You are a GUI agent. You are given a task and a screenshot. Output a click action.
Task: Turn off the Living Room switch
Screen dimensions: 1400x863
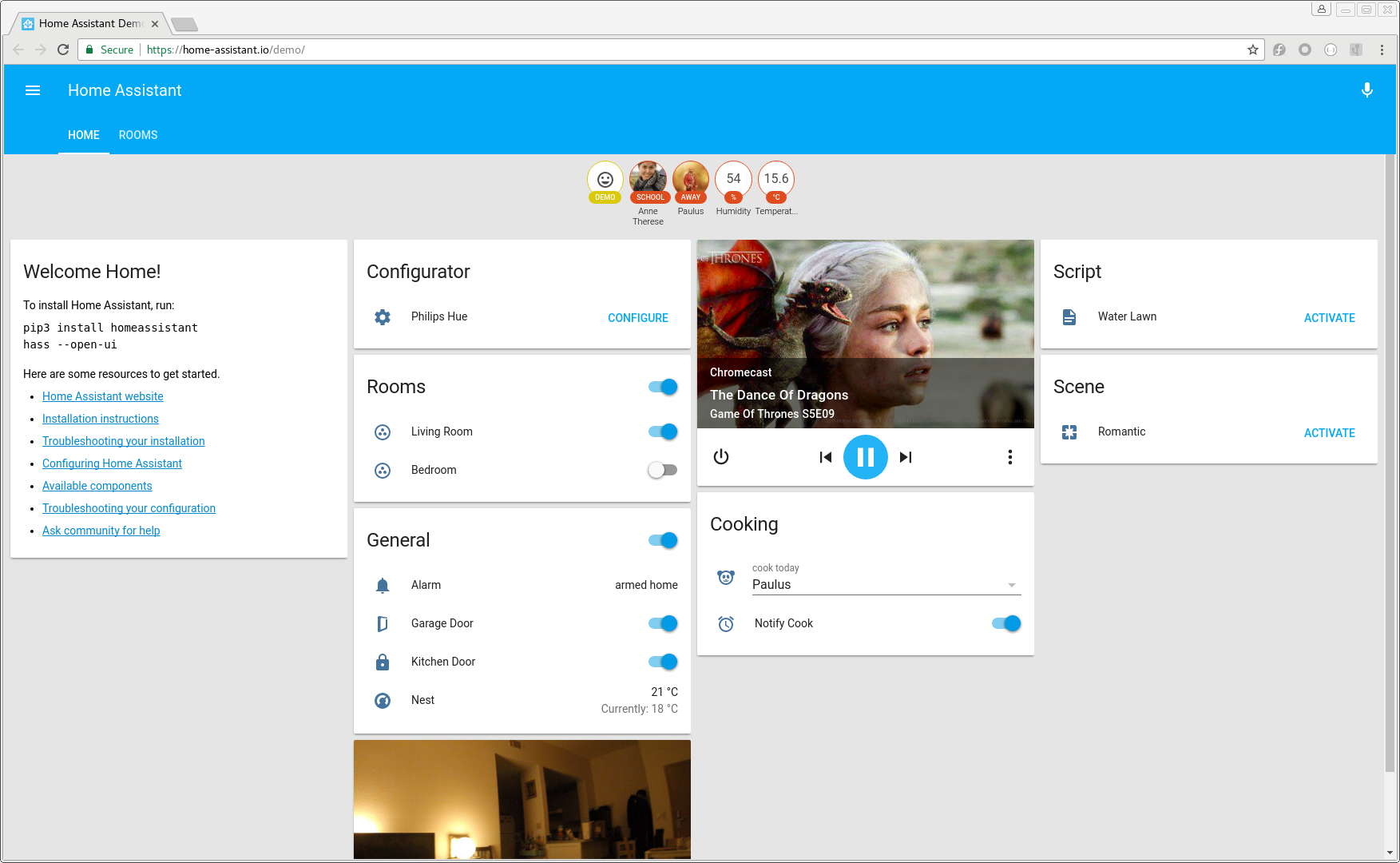662,431
